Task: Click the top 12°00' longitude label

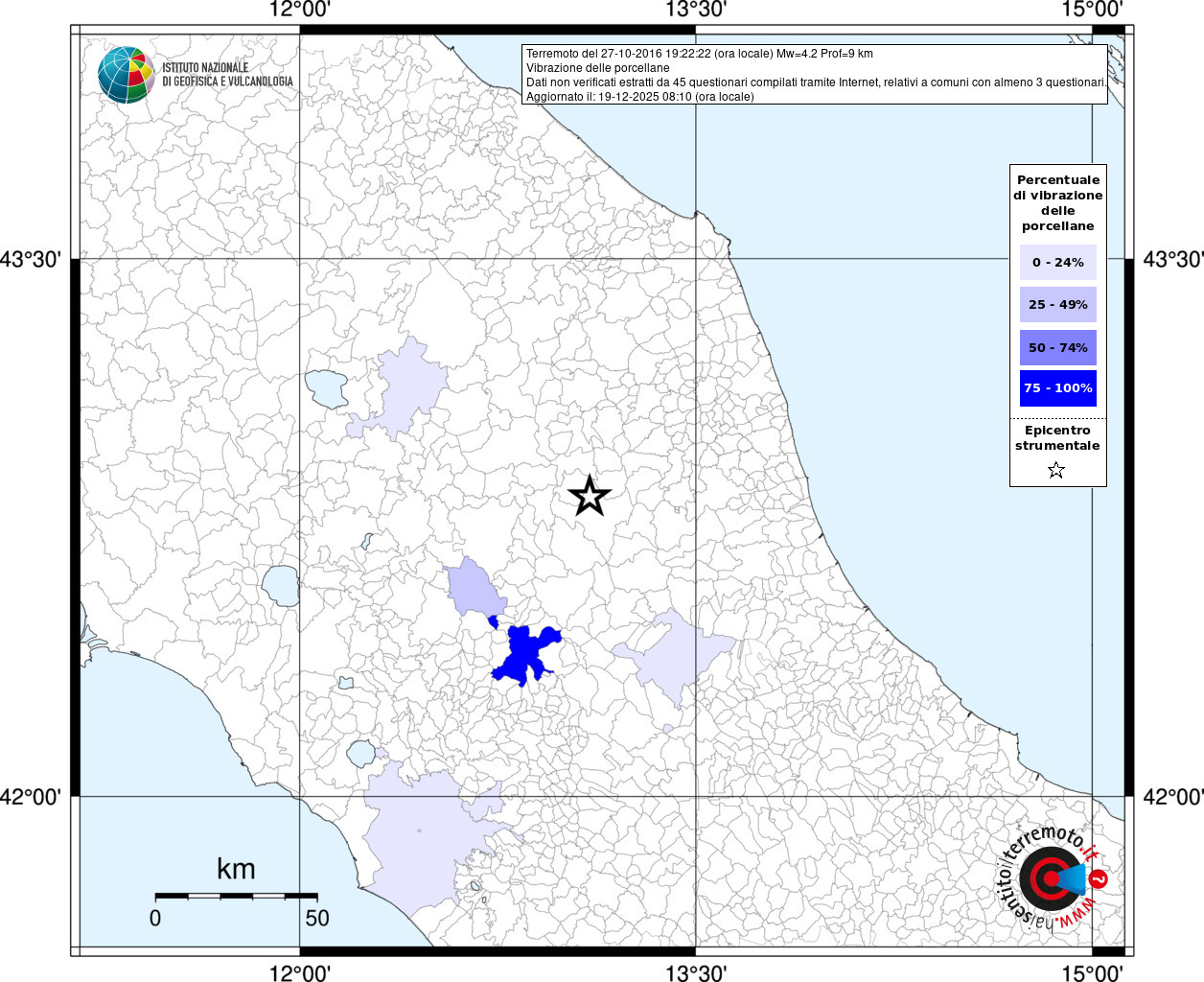Action: coord(300,10)
